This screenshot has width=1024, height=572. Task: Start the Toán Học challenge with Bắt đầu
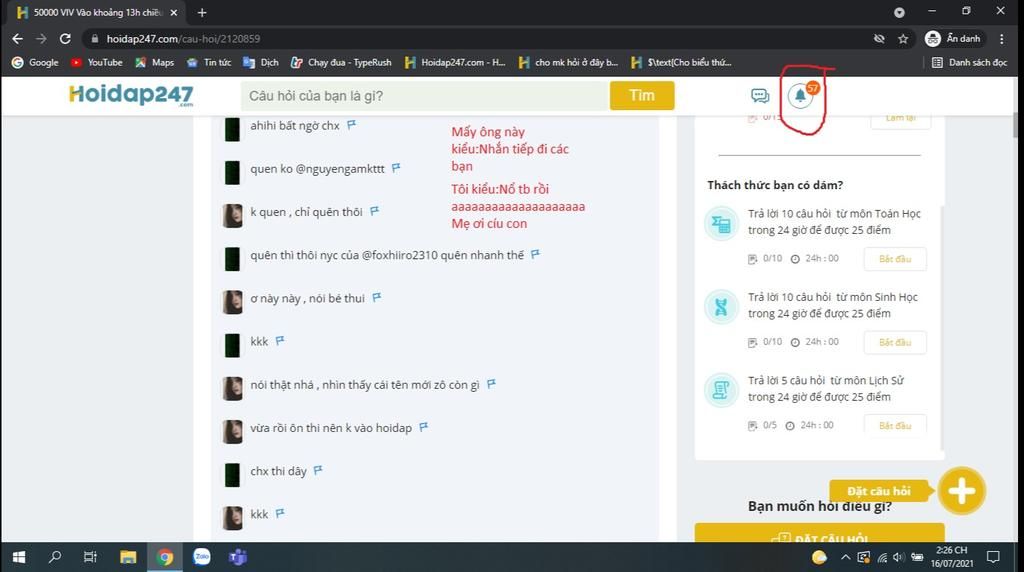[895, 259]
